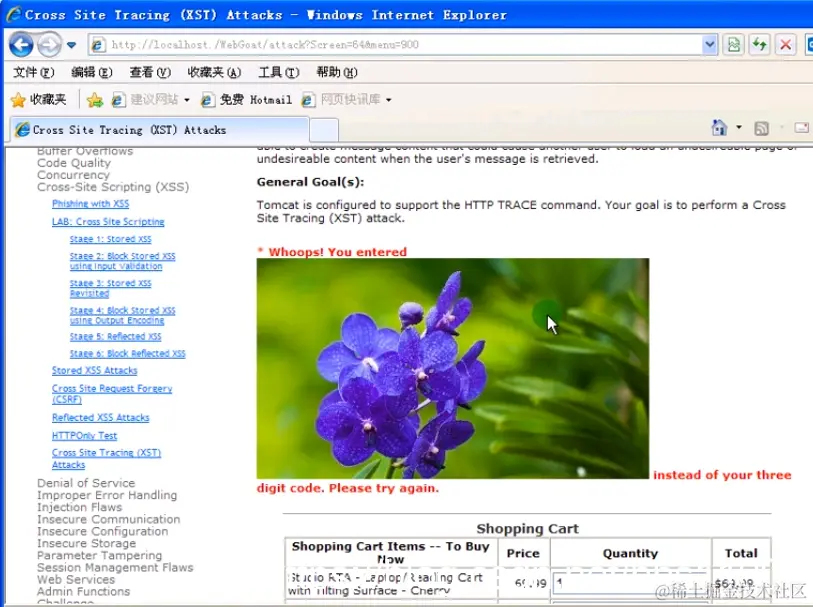Expand Improper Error Handling category
Image resolution: width=813 pixels, height=607 pixels.
pyautogui.click(x=107, y=495)
